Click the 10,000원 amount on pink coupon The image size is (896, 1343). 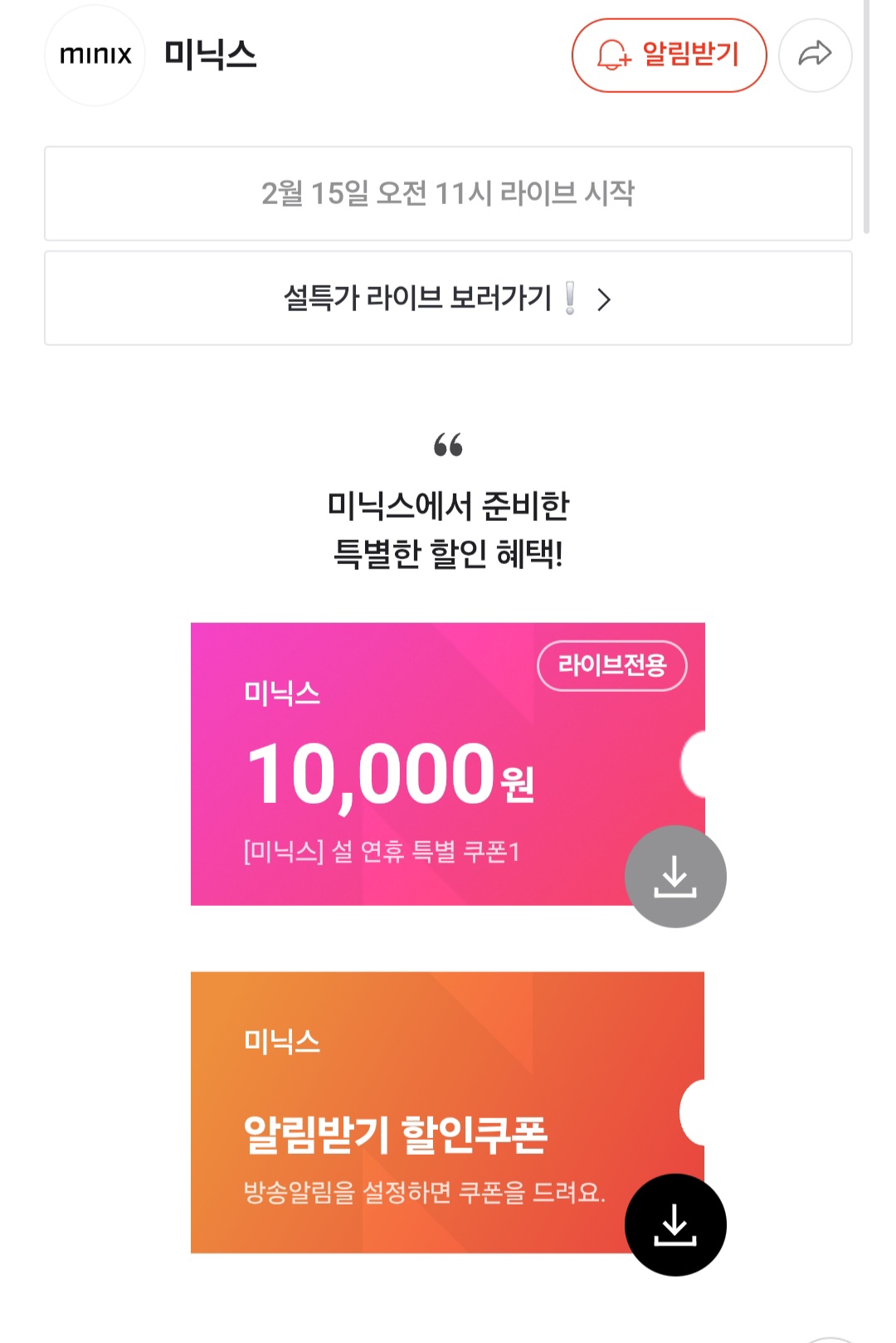tap(391, 775)
